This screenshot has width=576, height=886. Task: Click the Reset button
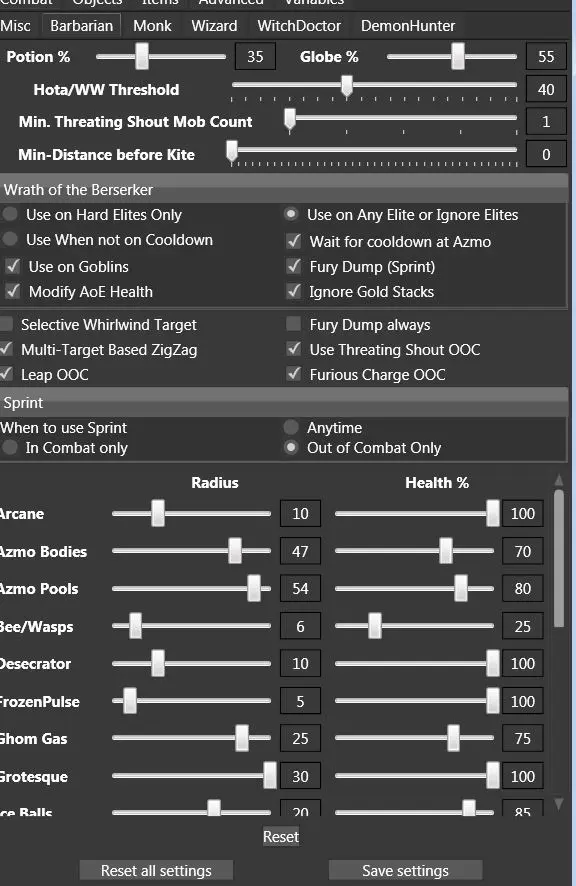281,836
